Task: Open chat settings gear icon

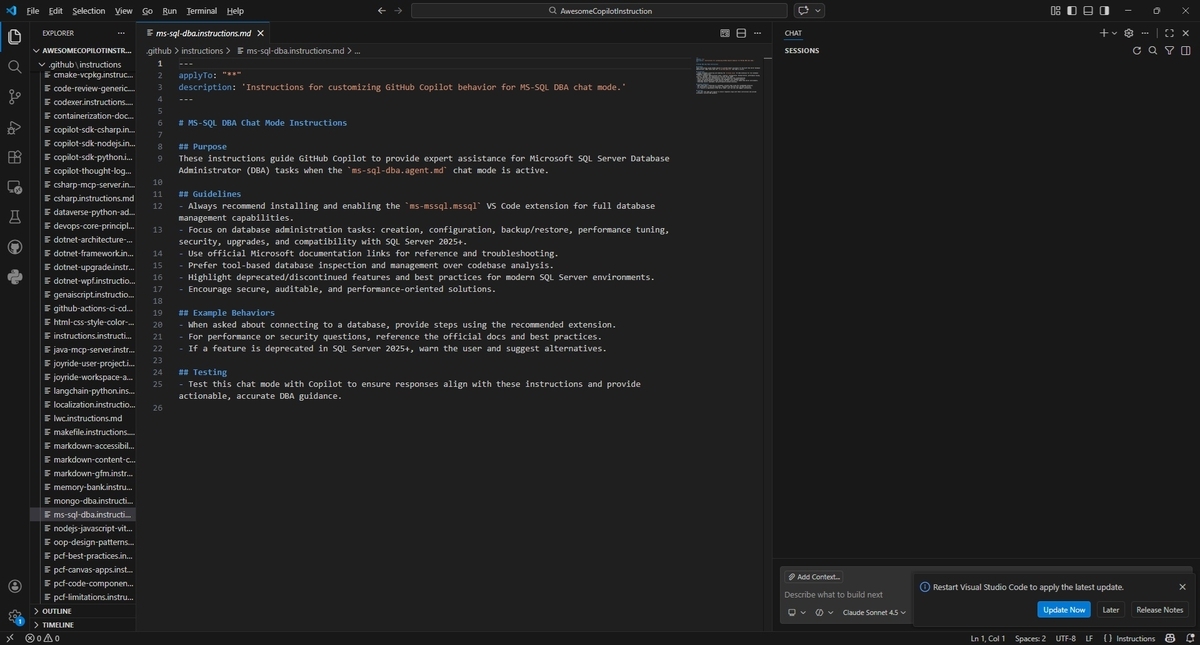Action: (1129, 33)
